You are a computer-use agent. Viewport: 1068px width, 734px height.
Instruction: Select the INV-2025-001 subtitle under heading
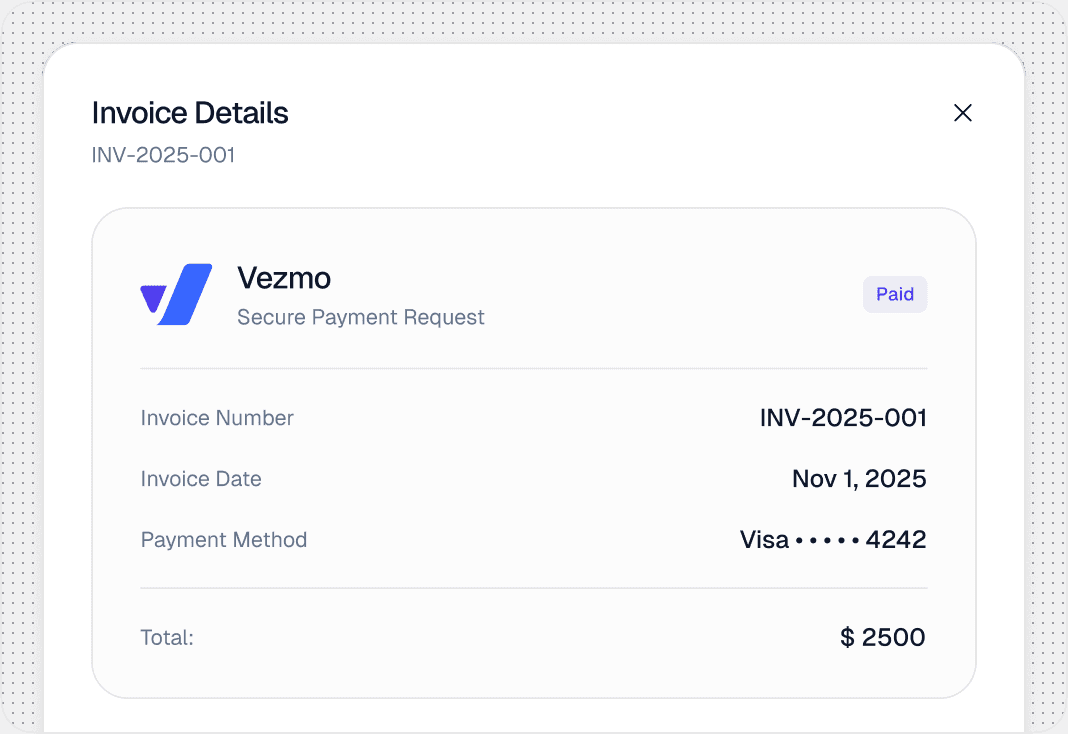click(x=163, y=155)
